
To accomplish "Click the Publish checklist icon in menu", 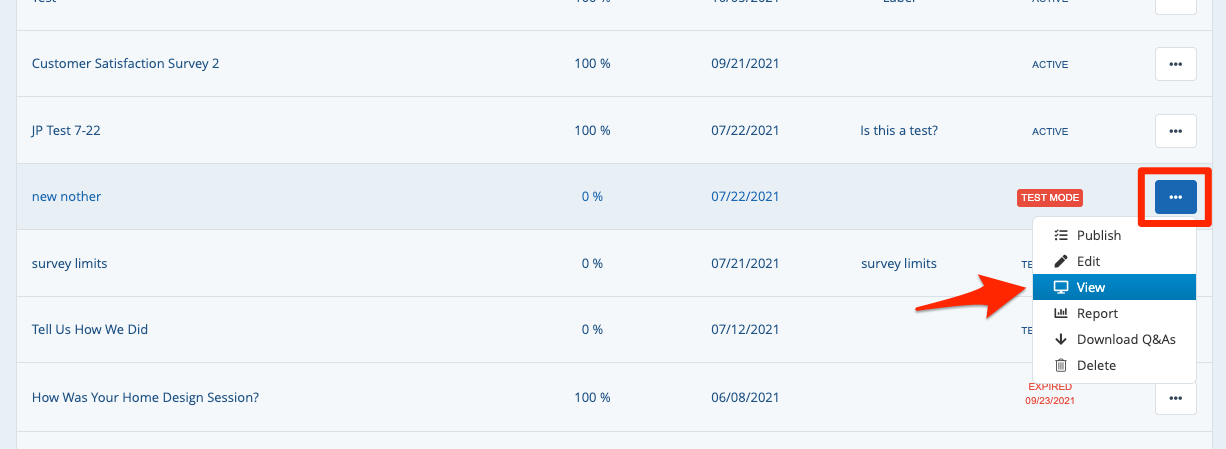I will coord(1061,236).
